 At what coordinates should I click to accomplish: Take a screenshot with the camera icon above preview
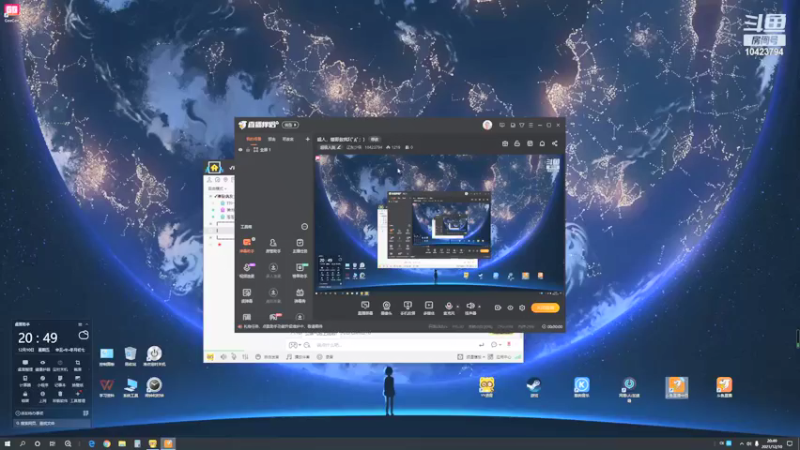505,143
